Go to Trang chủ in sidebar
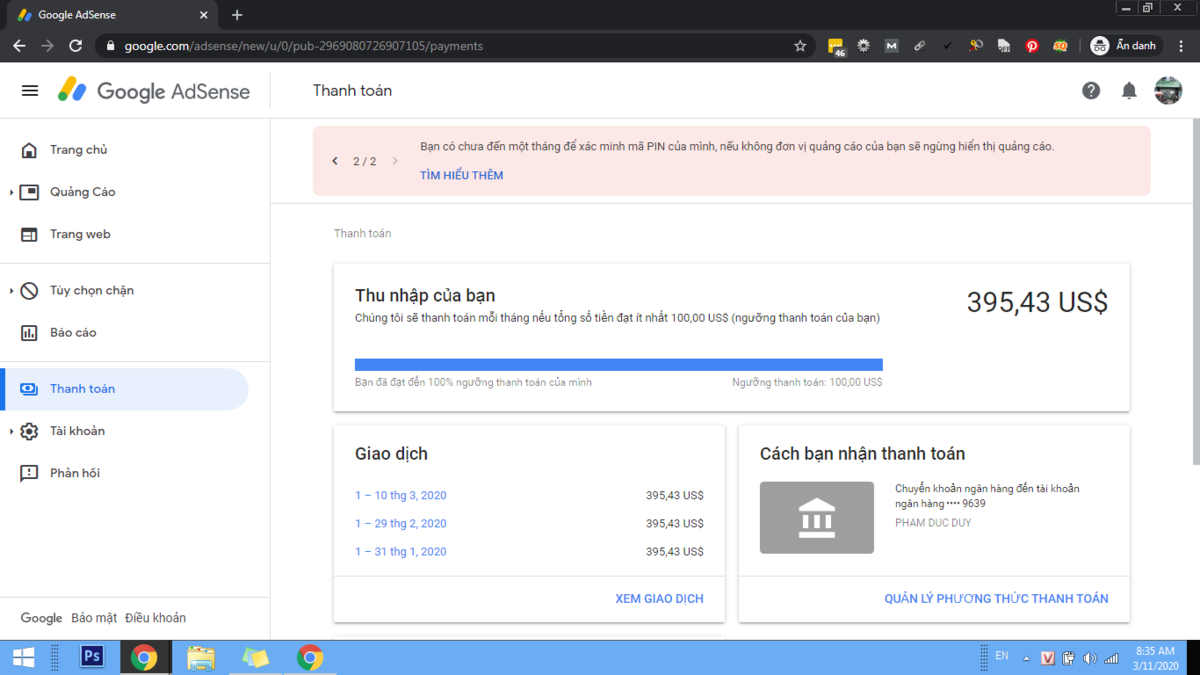 78,150
